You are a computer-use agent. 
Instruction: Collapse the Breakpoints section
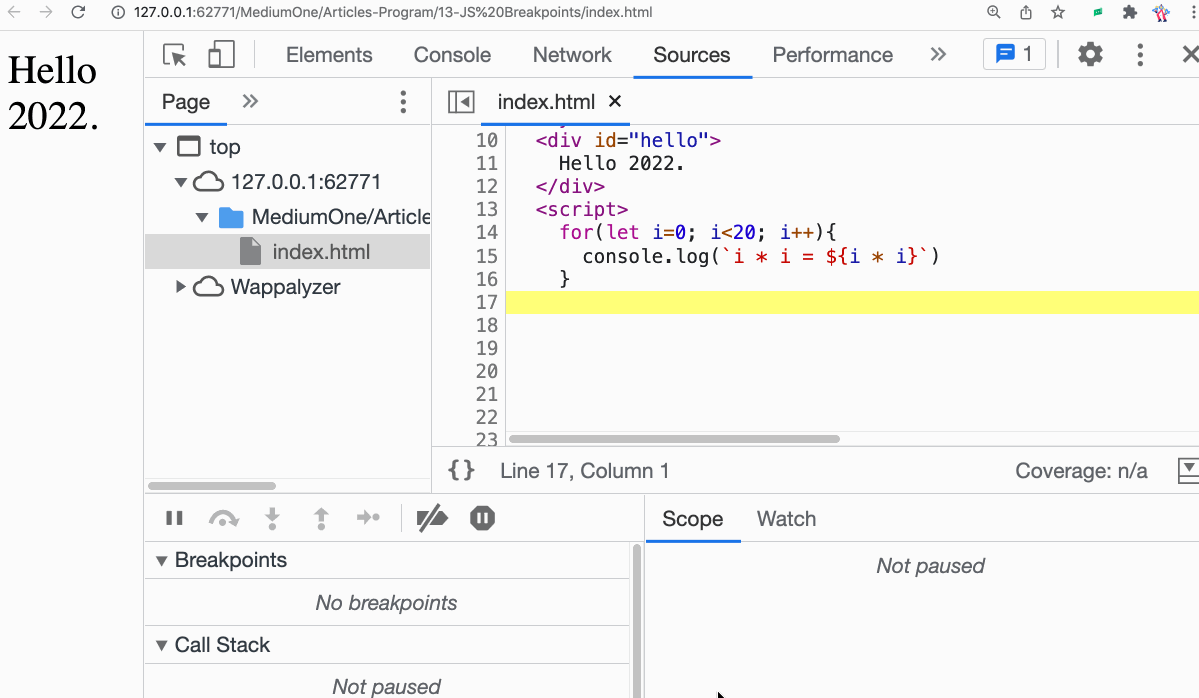pyautogui.click(x=162, y=561)
